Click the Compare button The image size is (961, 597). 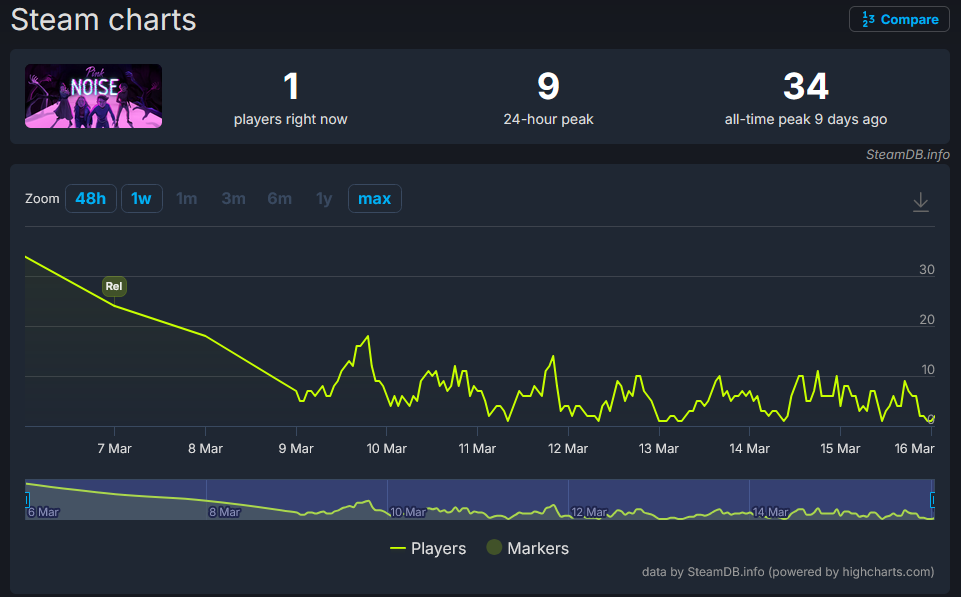tap(899, 20)
